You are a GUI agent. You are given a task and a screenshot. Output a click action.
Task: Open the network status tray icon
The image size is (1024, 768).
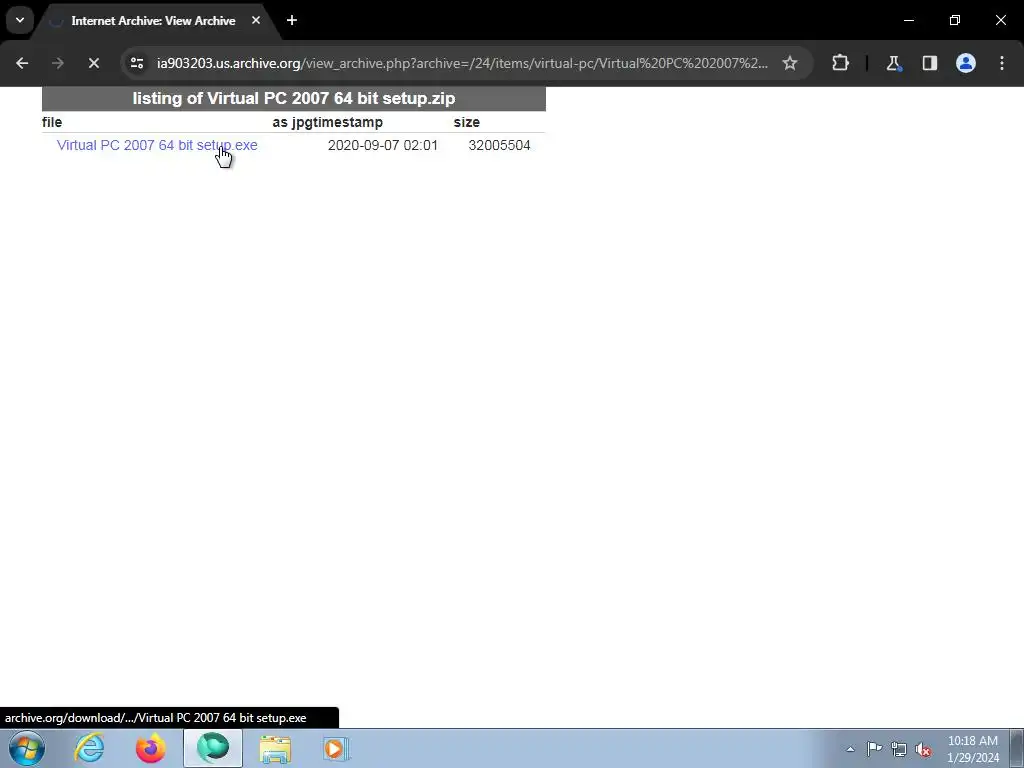[899, 749]
